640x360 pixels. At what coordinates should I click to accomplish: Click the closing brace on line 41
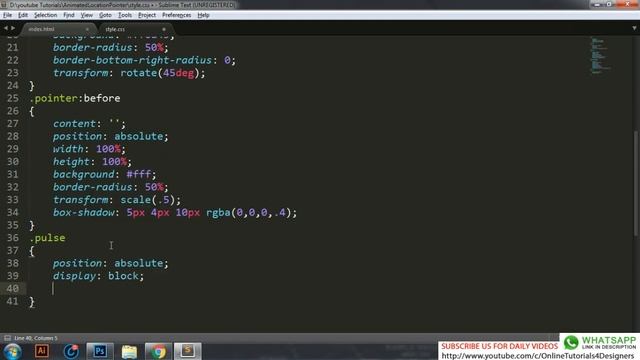32,302
